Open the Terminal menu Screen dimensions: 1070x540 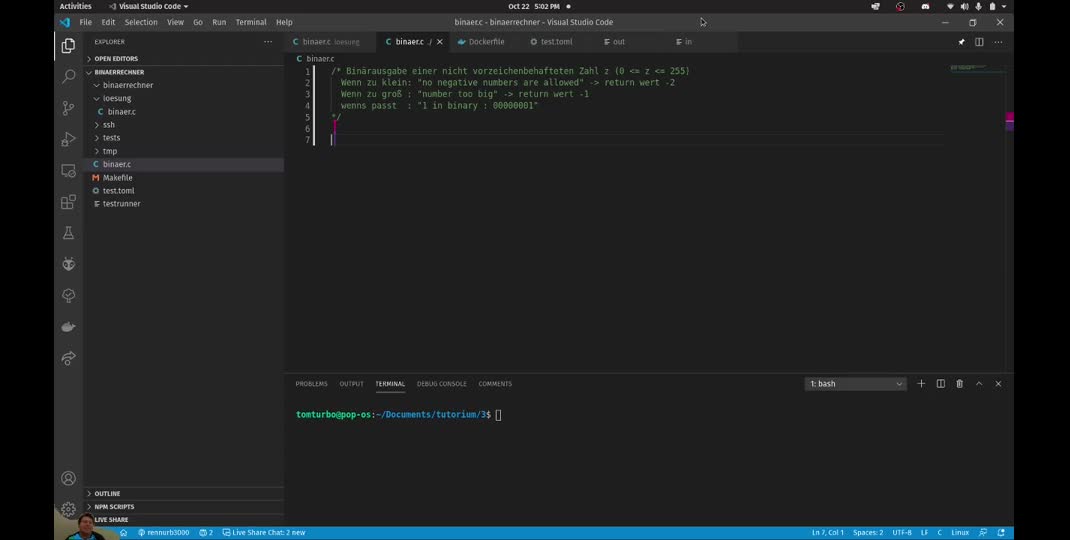coord(251,22)
